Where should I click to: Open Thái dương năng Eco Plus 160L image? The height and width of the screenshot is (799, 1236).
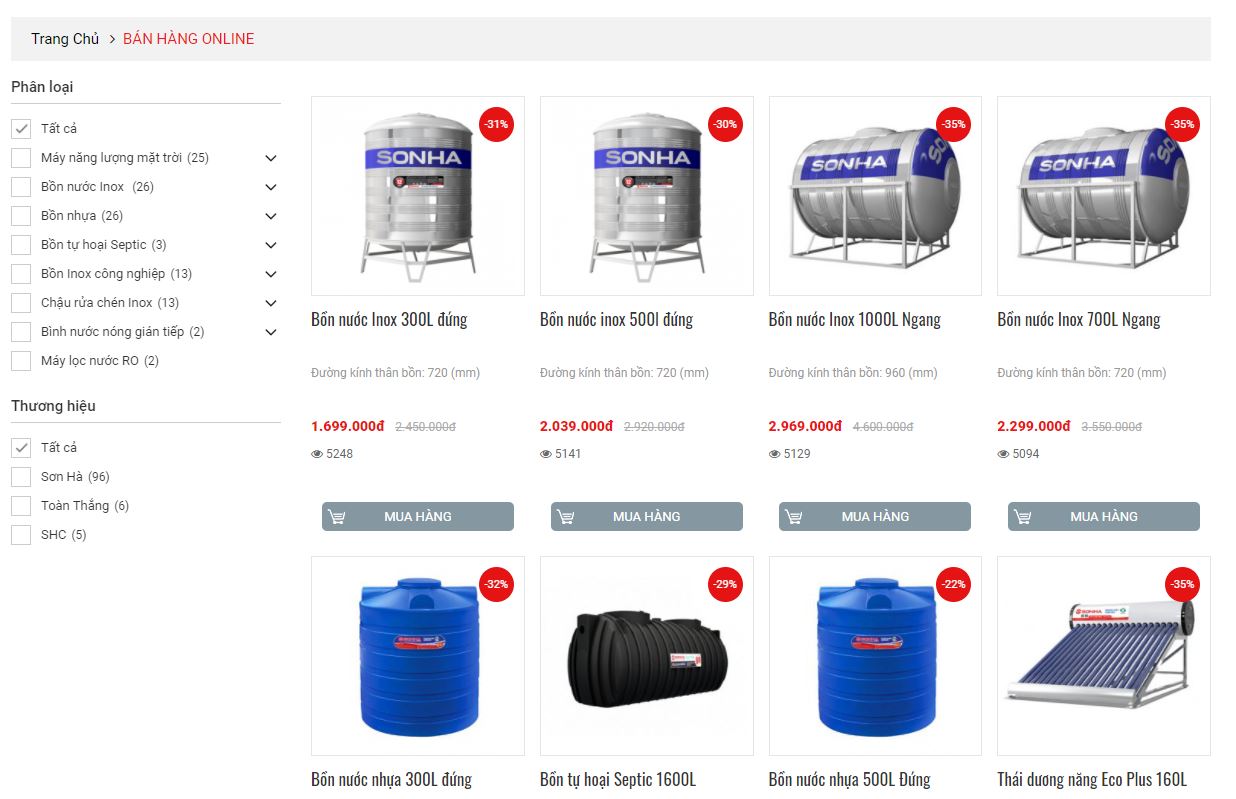[1104, 656]
